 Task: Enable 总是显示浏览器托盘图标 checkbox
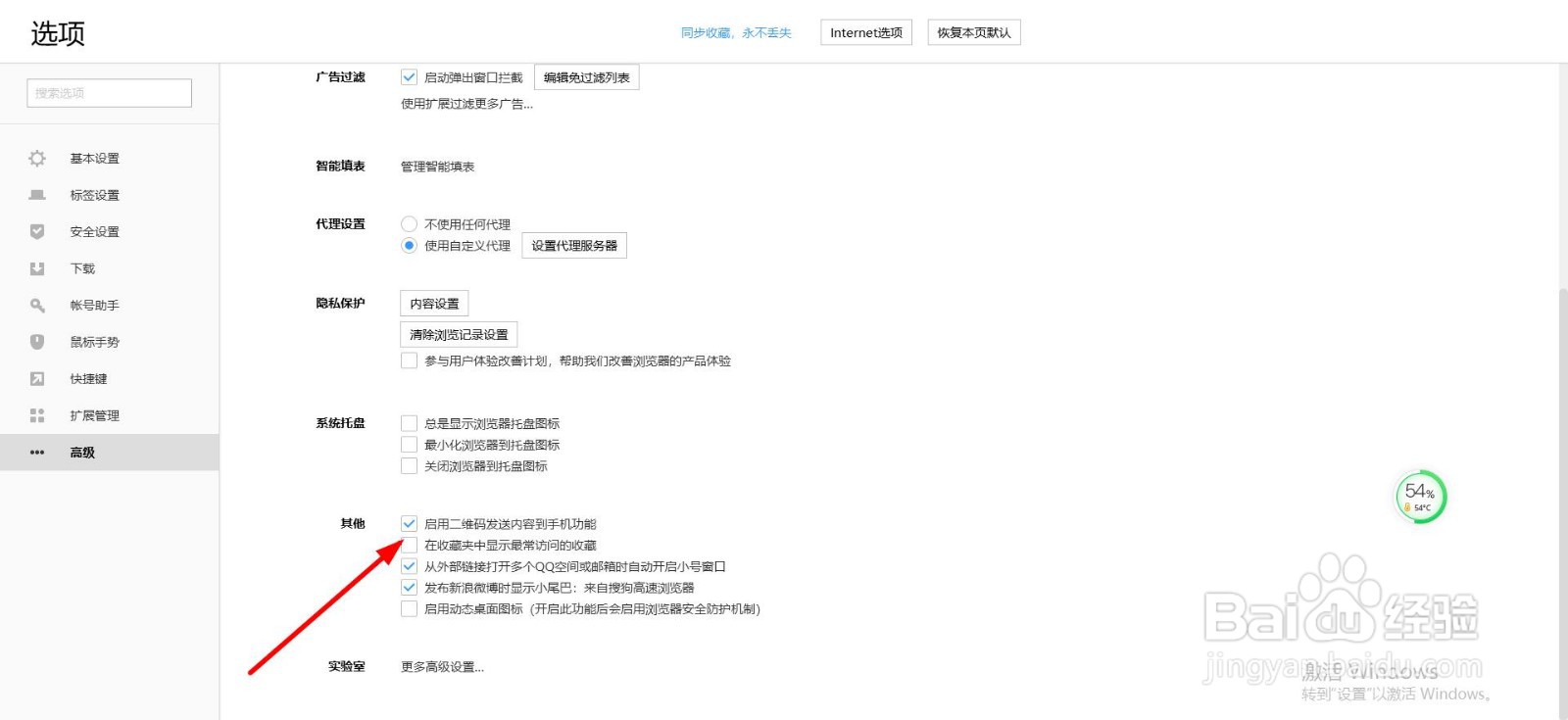tap(410, 423)
